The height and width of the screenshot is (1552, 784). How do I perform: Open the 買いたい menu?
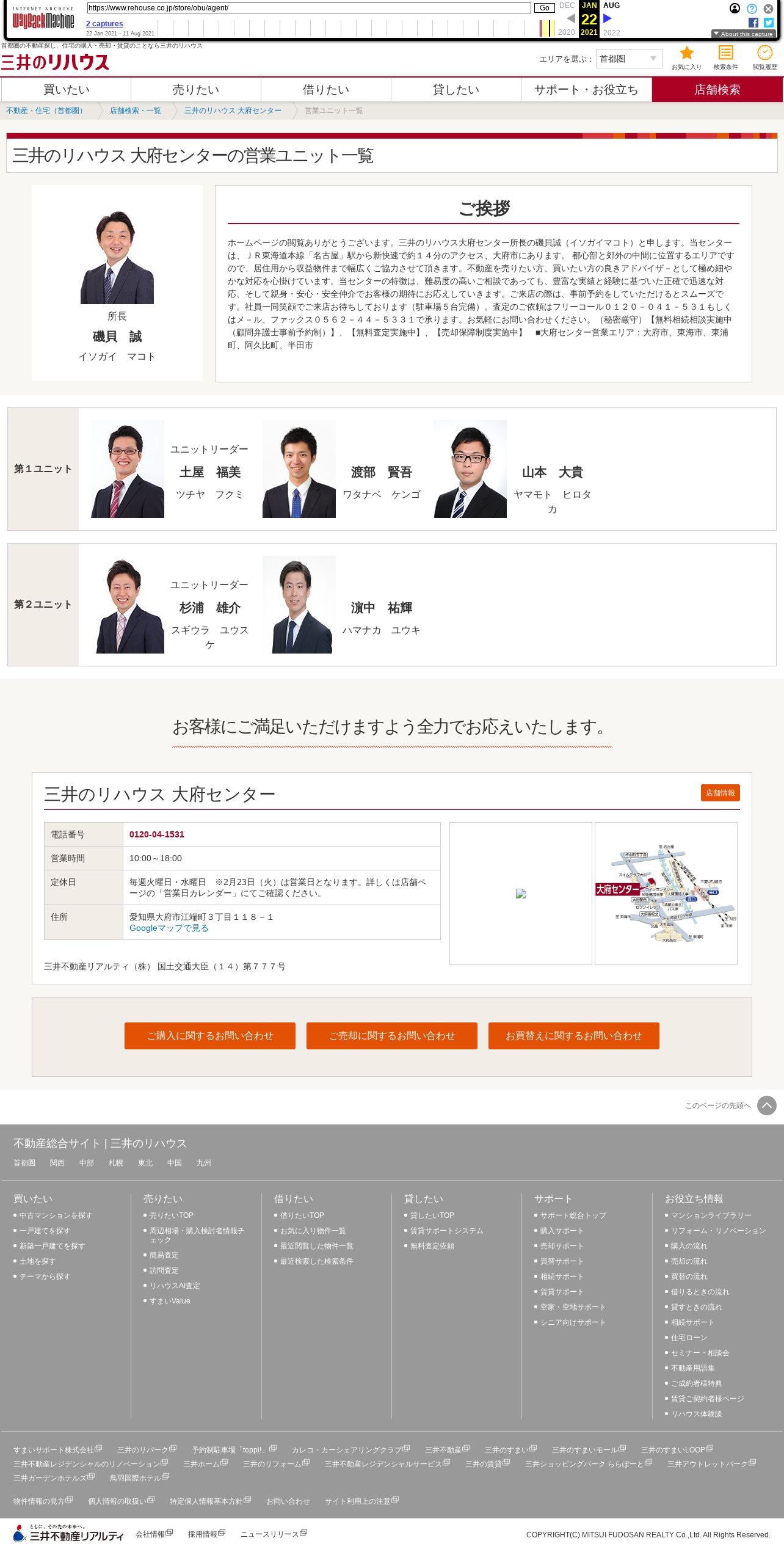(66, 90)
